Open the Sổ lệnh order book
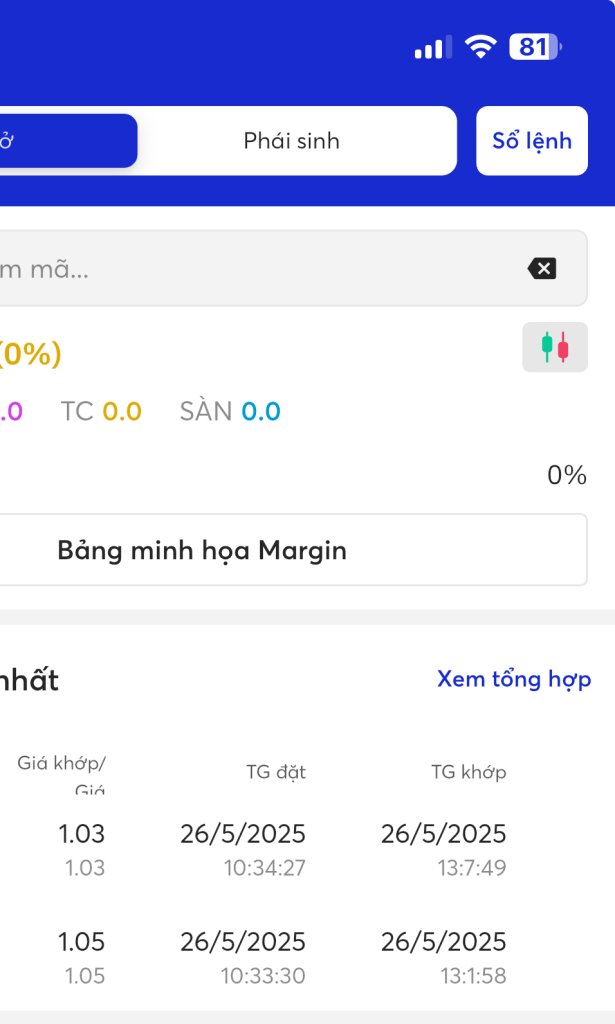Screen dimensions: 615x1024 531,141
